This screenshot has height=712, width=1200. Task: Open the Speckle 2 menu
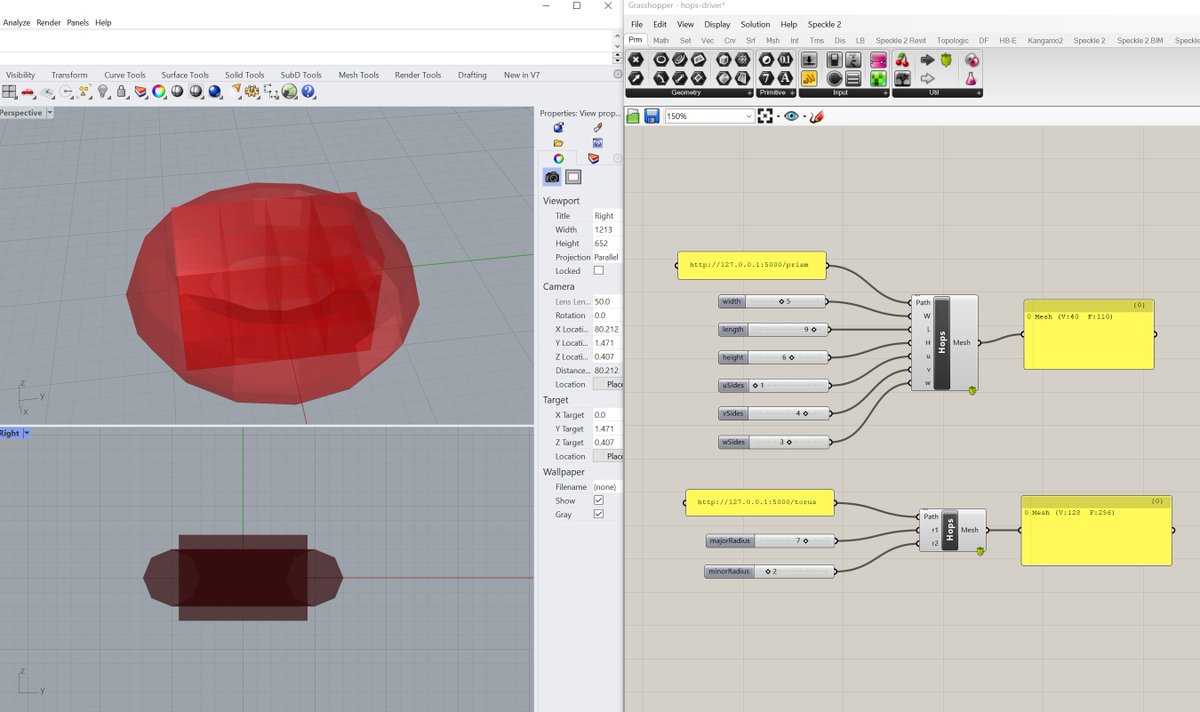825,24
